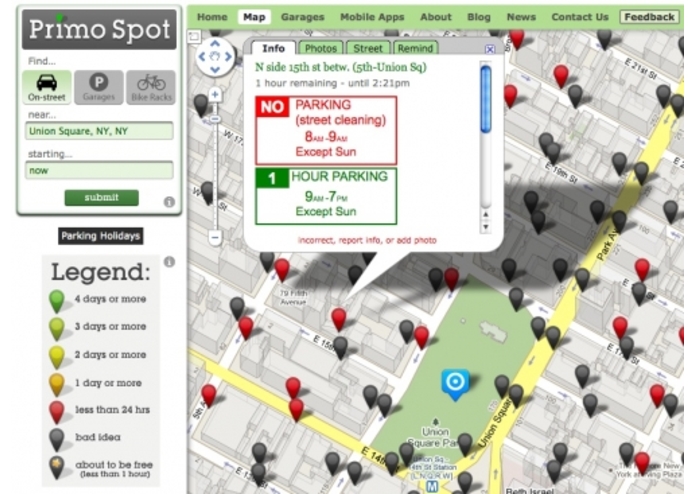Click the 'about to be free' legend entry
The width and height of the screenshot is (695, 494).
(101, 468)
